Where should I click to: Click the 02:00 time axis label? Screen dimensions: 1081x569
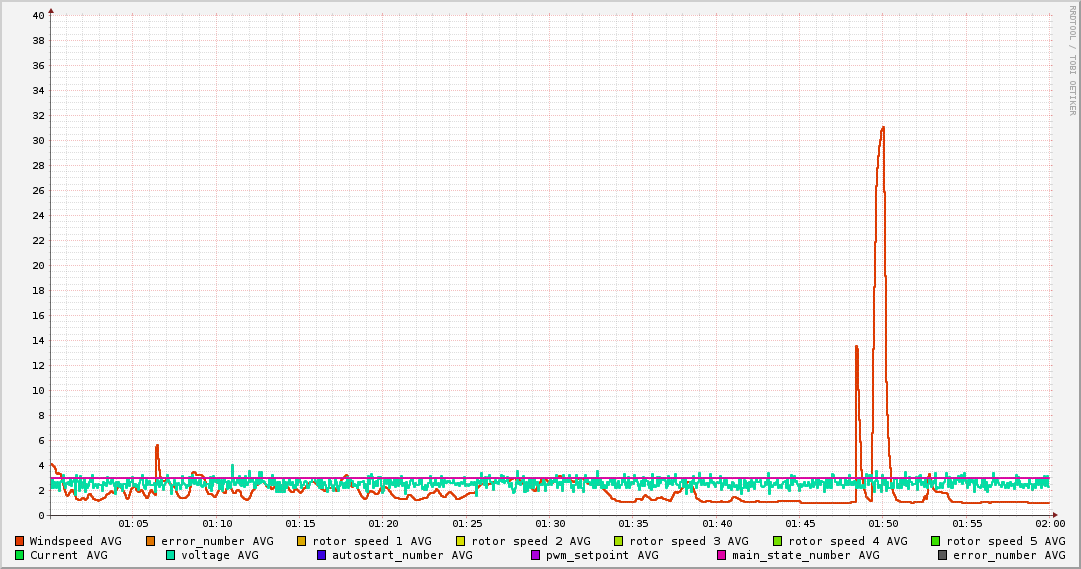click(1049, 523)
